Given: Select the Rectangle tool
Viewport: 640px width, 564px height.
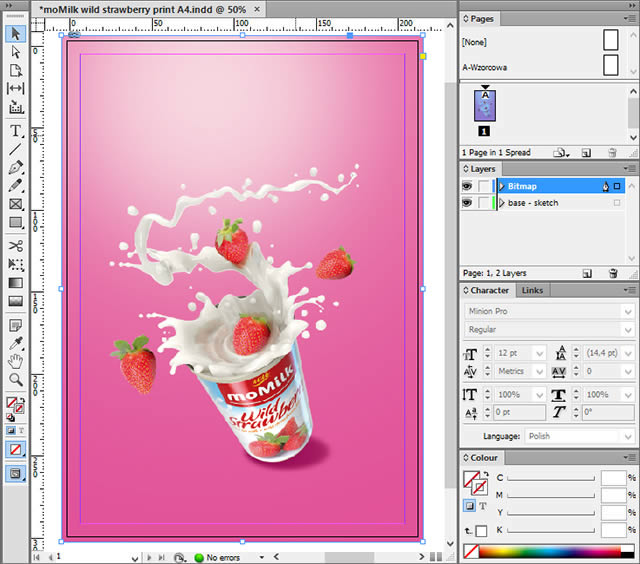Looking at the screenshot, I should click(x=16, y=222).
